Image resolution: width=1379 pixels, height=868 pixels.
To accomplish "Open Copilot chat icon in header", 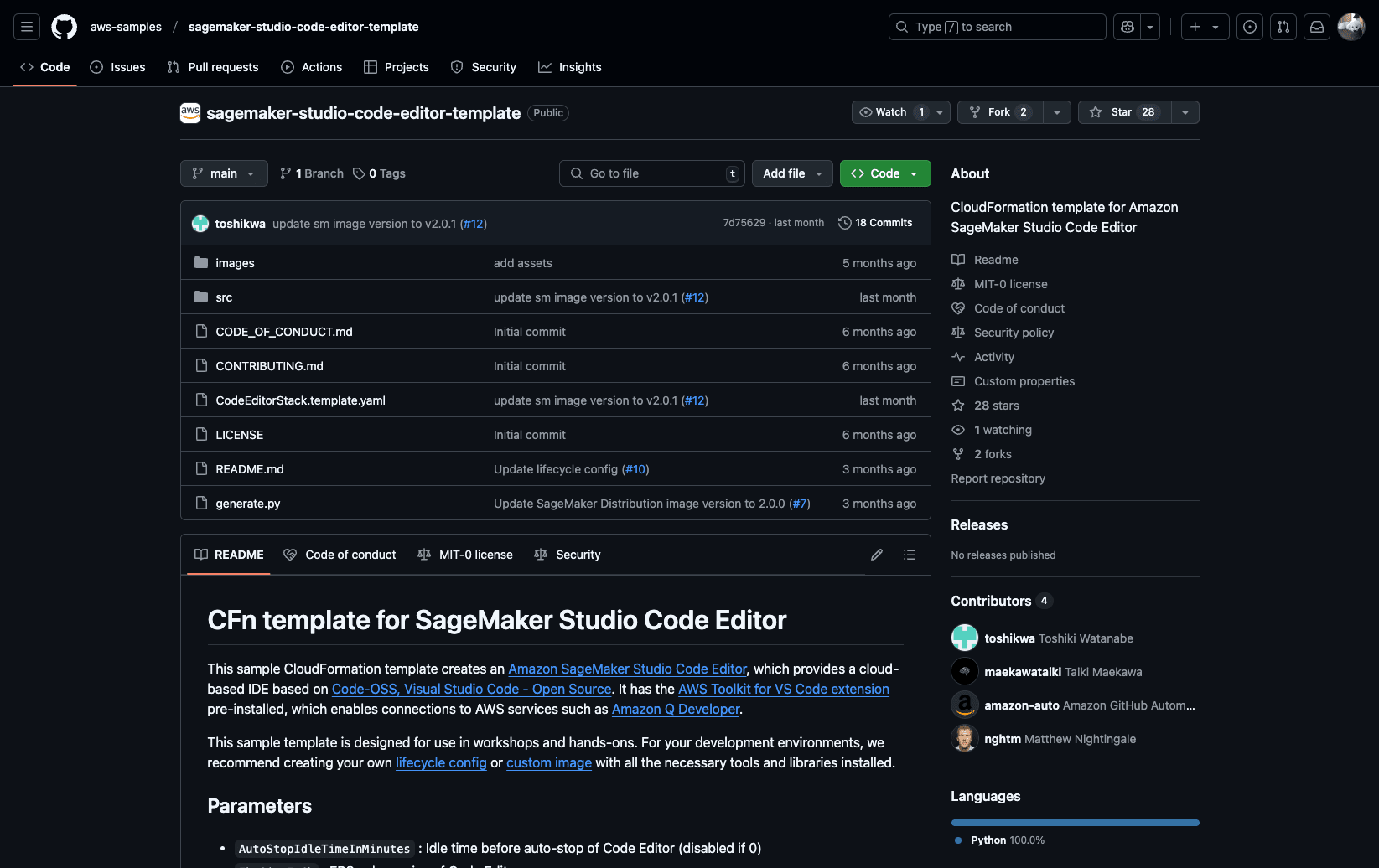I will click(1128, 27).
